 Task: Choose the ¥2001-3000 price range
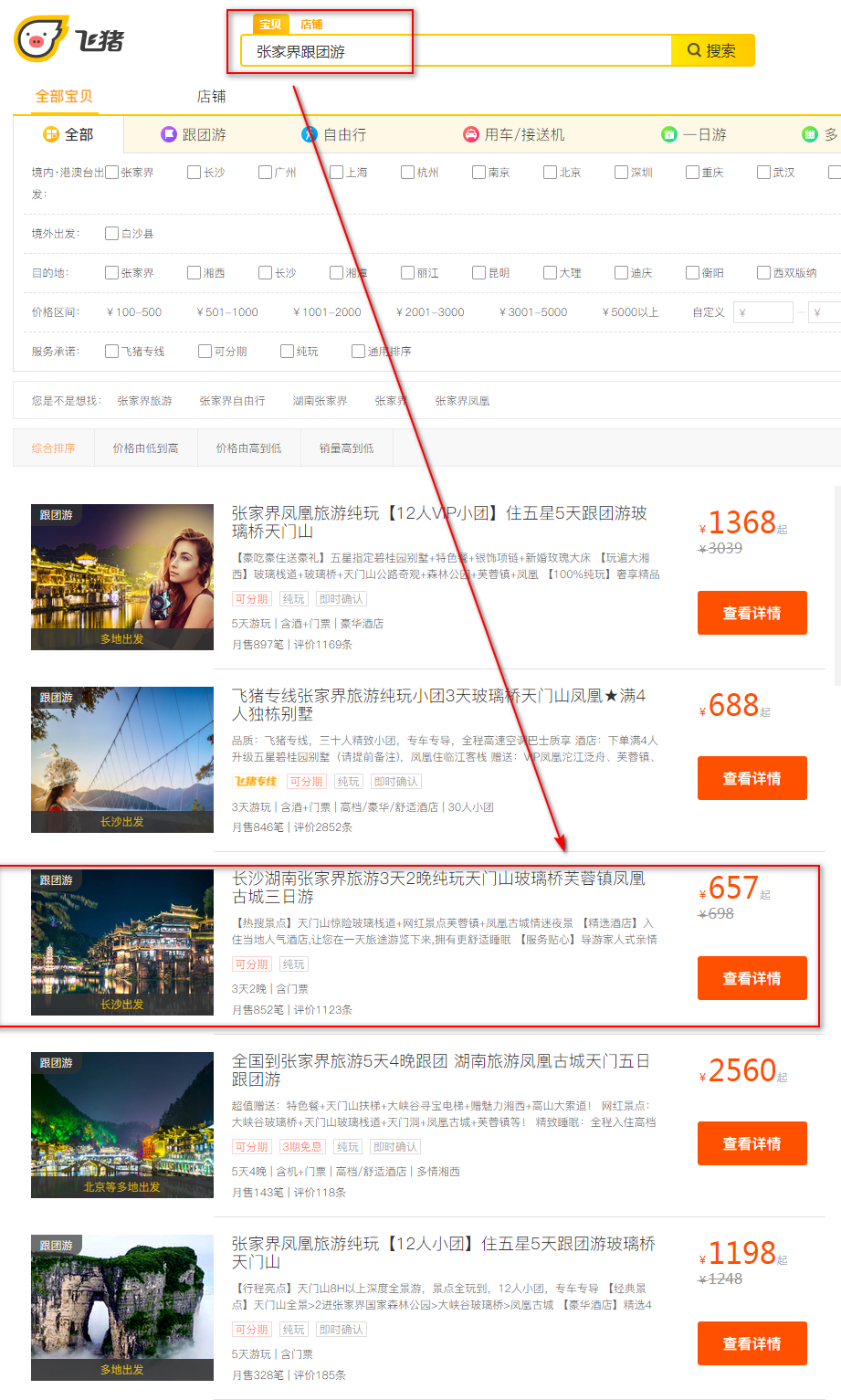[429, 312]
